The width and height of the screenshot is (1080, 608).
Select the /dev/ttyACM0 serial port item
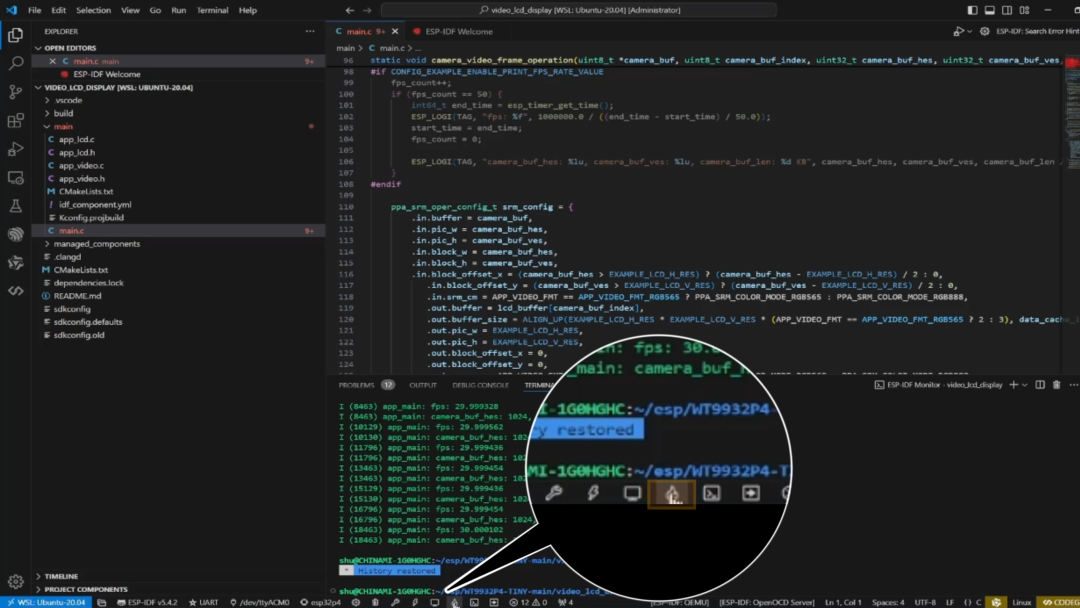259,602
